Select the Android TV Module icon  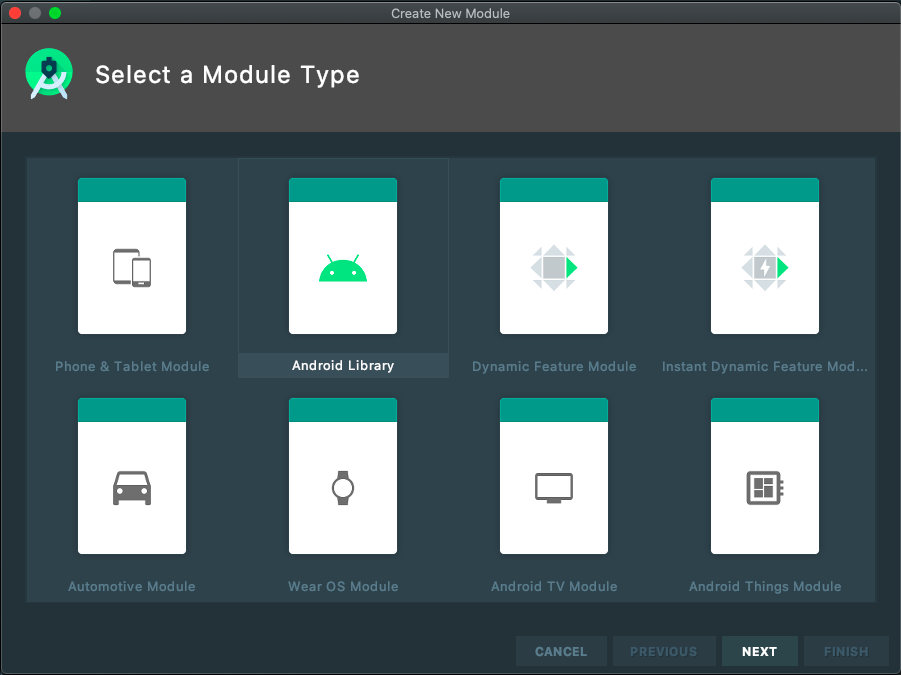[x=554, y=487]
